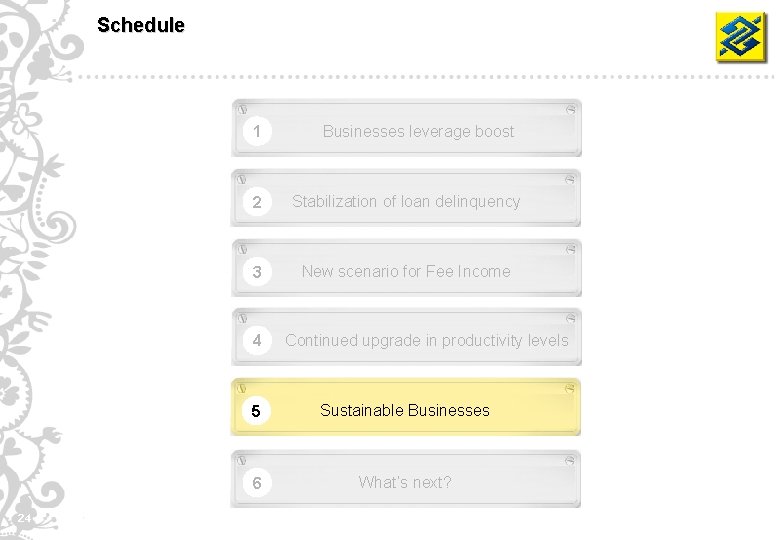The width and height of the screenshot is (780, 540).
Task: Click the number 4 badge
Action: (x=257, y=341)
